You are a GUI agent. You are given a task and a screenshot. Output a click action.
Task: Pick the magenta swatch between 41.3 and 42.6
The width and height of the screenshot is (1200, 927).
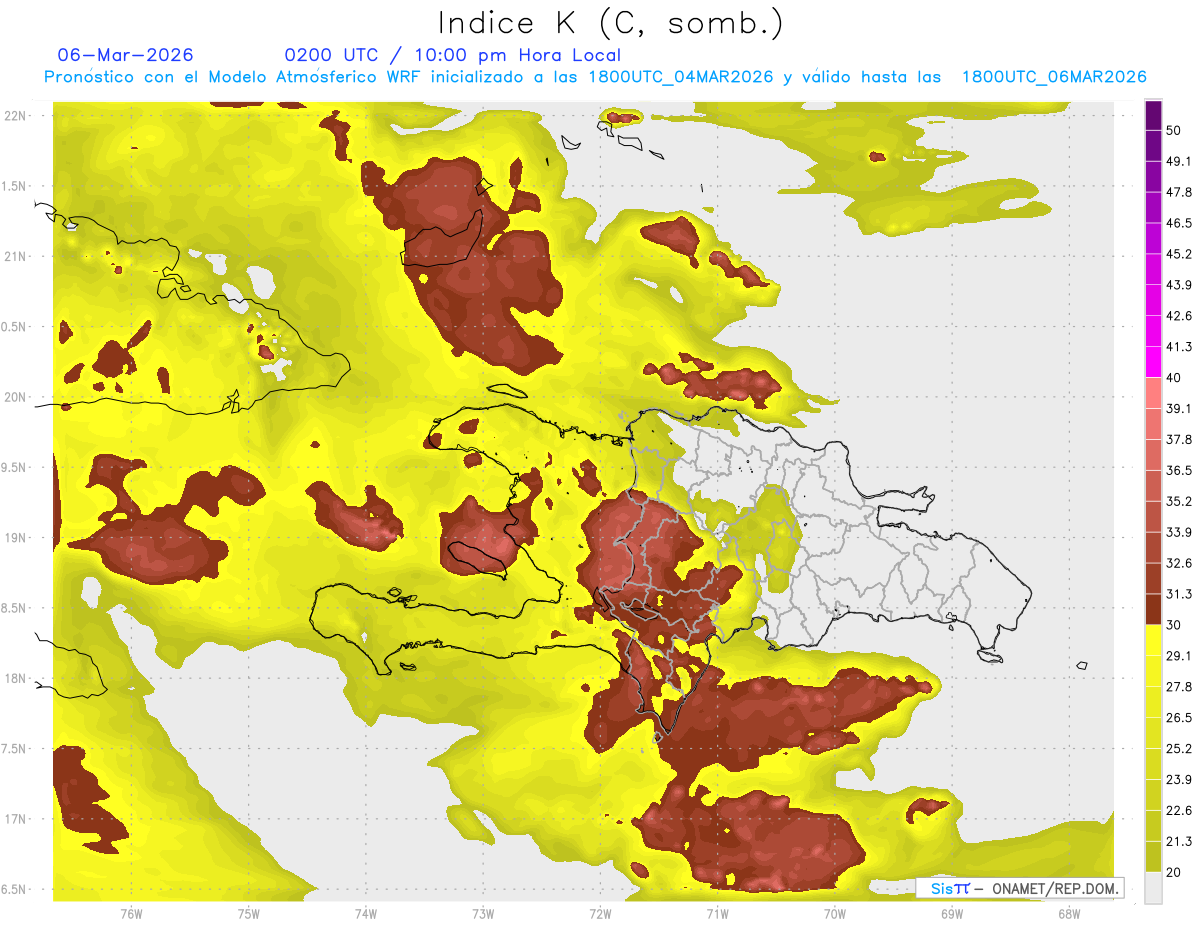(1153, 331)
